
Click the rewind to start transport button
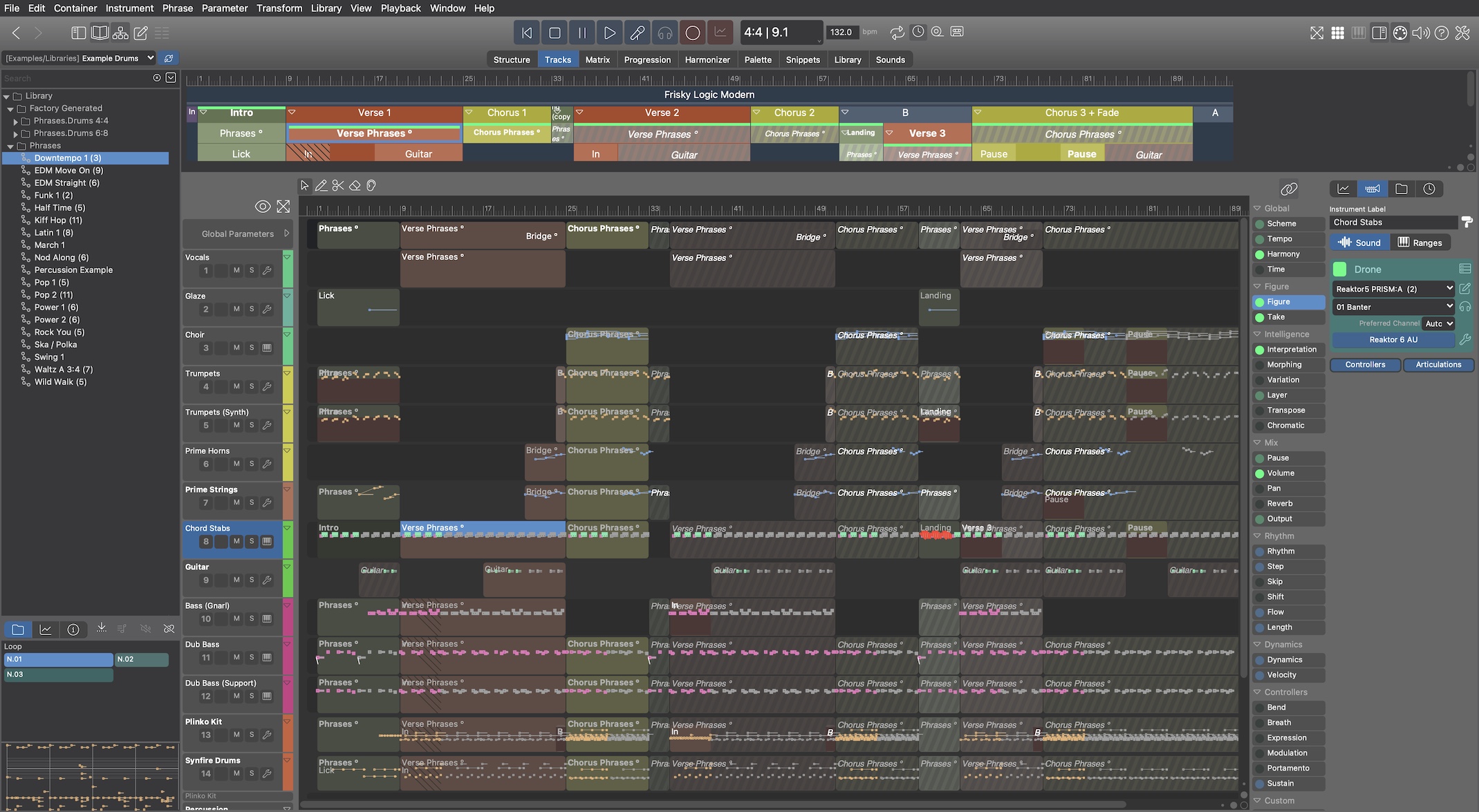click(x=527, y=32)
